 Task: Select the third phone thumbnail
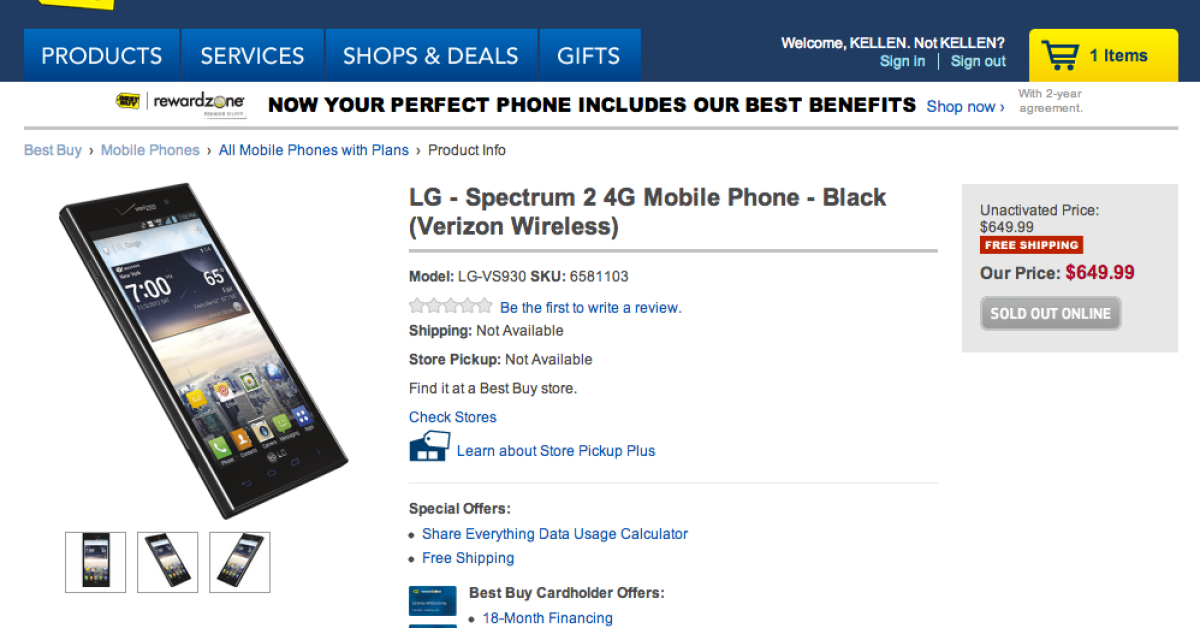pos(240,562)
